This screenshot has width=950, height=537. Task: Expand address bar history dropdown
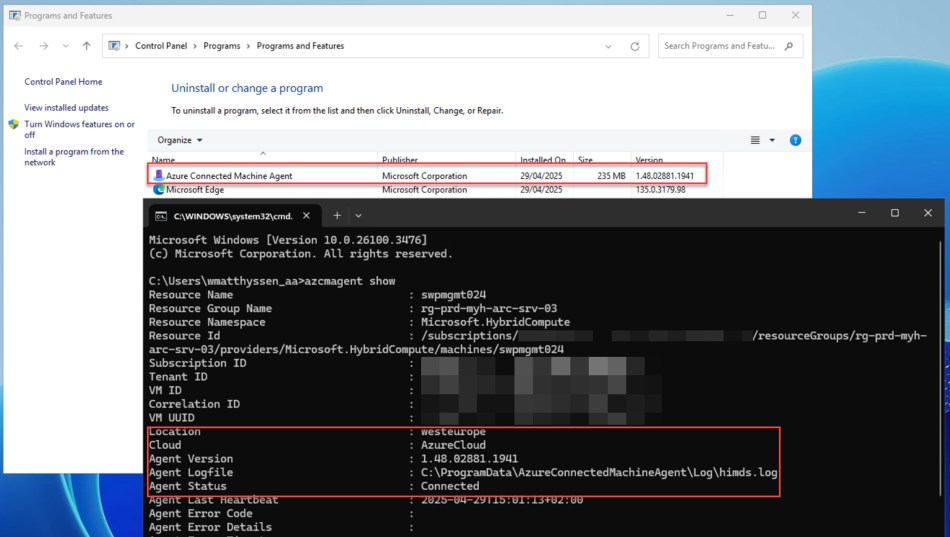(x=608, y=46)
